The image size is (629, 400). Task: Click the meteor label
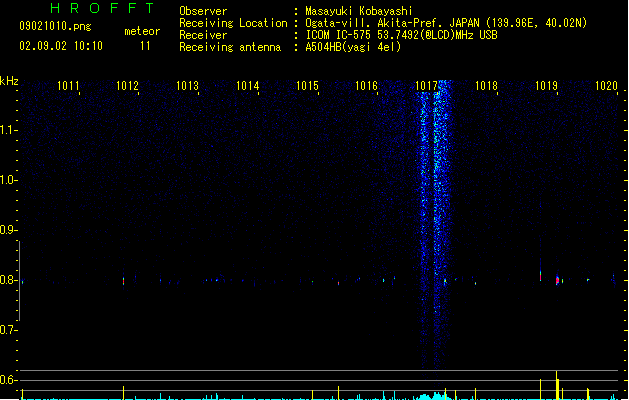(x=142, y=31)
